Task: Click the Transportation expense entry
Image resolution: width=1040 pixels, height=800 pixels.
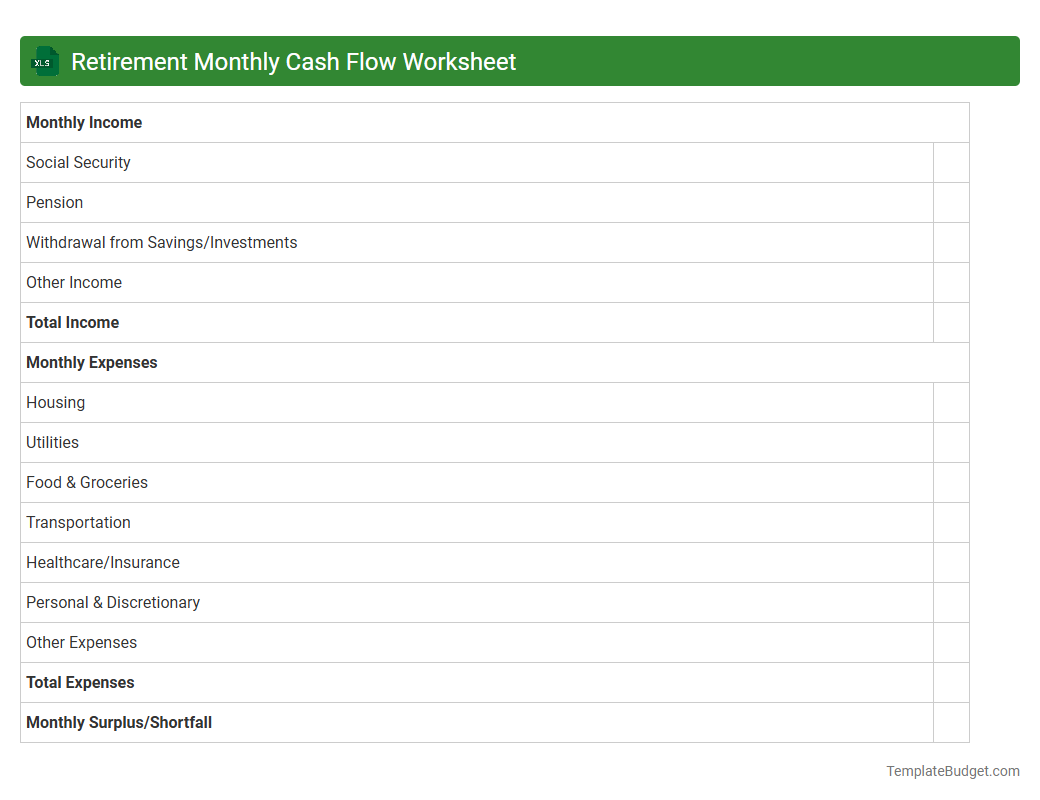Action: [78, 522]
